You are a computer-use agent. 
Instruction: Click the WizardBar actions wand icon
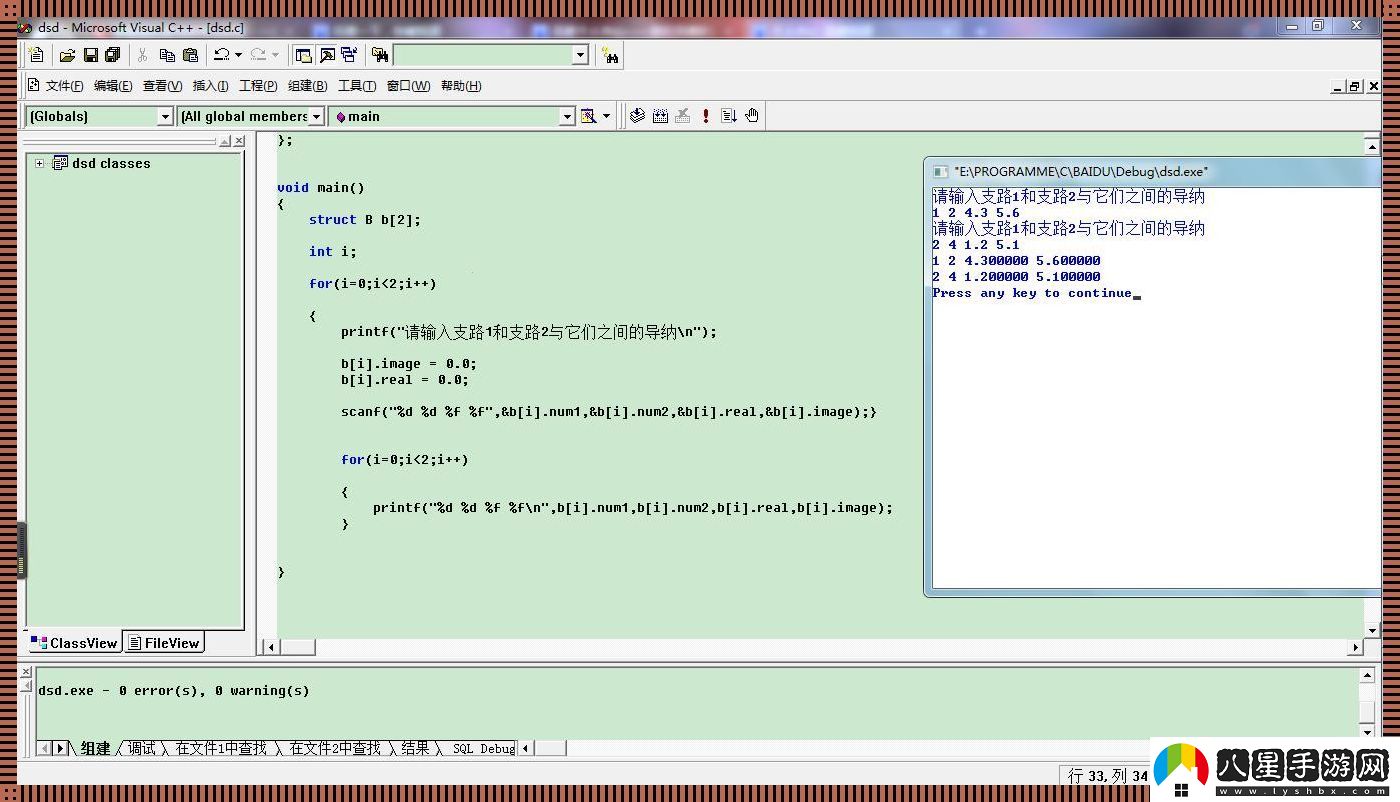[588, 116]
